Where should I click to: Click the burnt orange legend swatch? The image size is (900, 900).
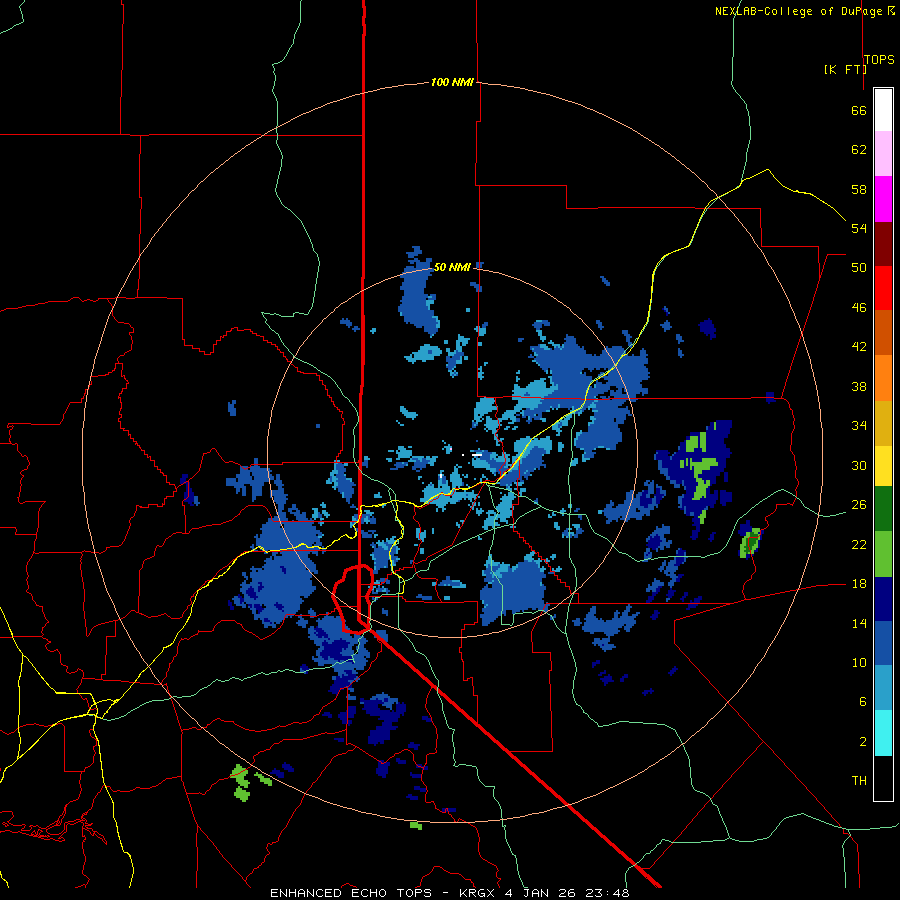pos(883,333)
